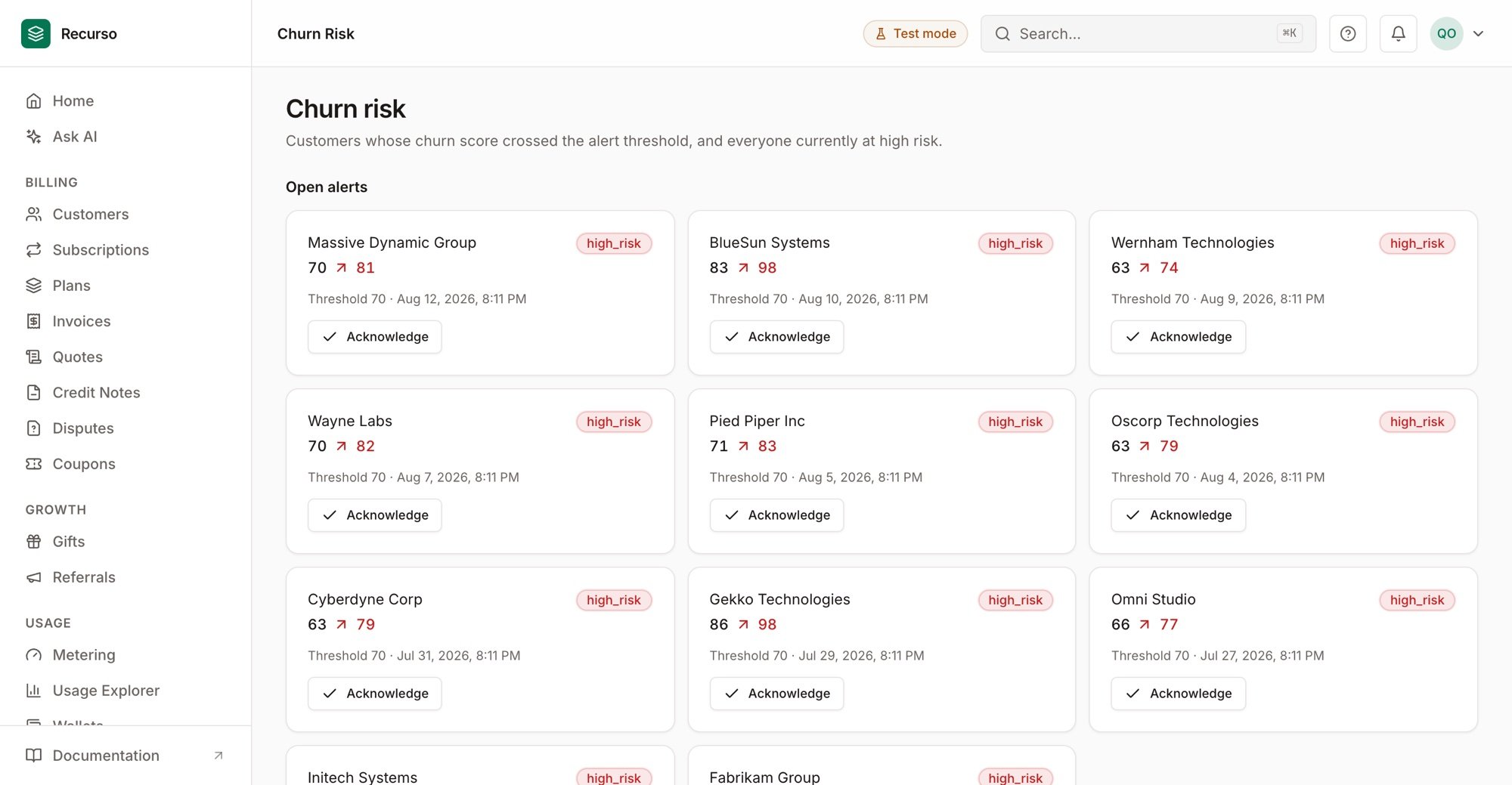Click Cyberdyne Corp customer name
The height and width of the screenshot is (785, 1512).
click(x=365, y=599)
